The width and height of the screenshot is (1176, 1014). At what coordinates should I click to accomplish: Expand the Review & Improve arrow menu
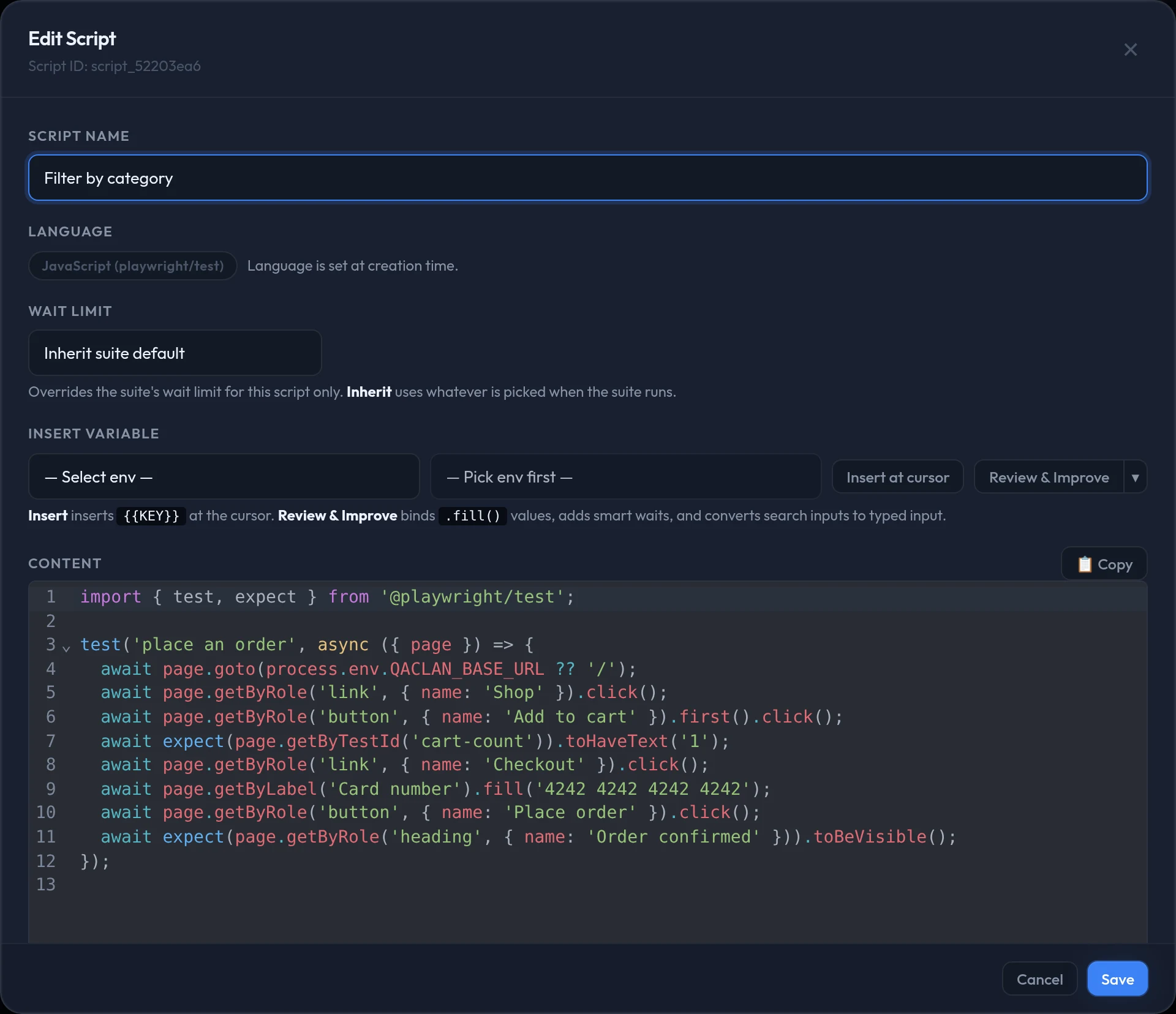tap(1135, 477)
